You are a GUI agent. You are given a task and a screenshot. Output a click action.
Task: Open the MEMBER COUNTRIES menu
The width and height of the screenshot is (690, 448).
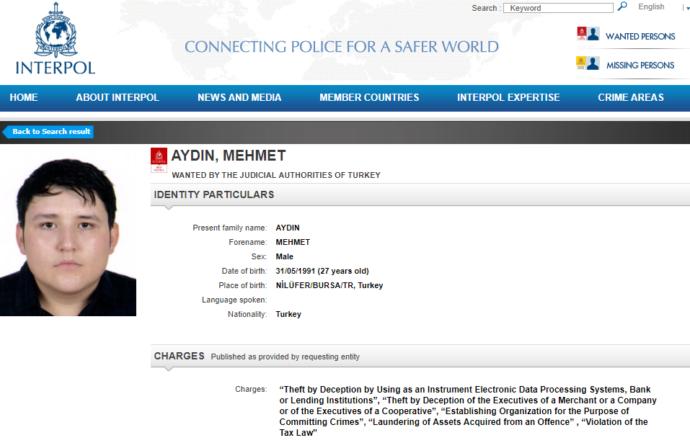(x=369, y=97)
